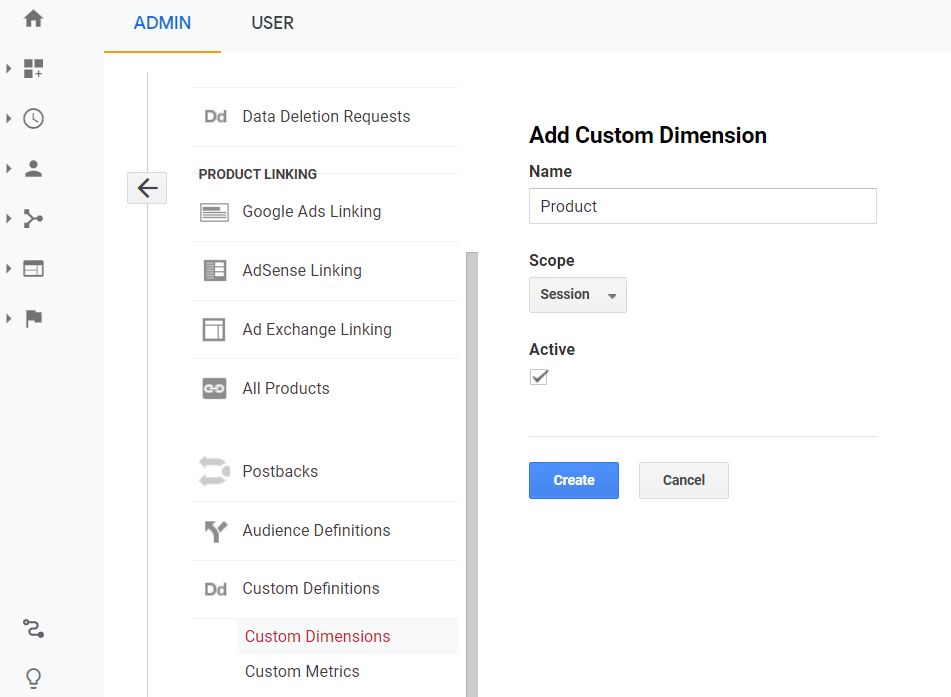Viewport: 951px width, 697px height.
Task: Open the Discover lightbulb icon
Action: click(x=33, y=678)
